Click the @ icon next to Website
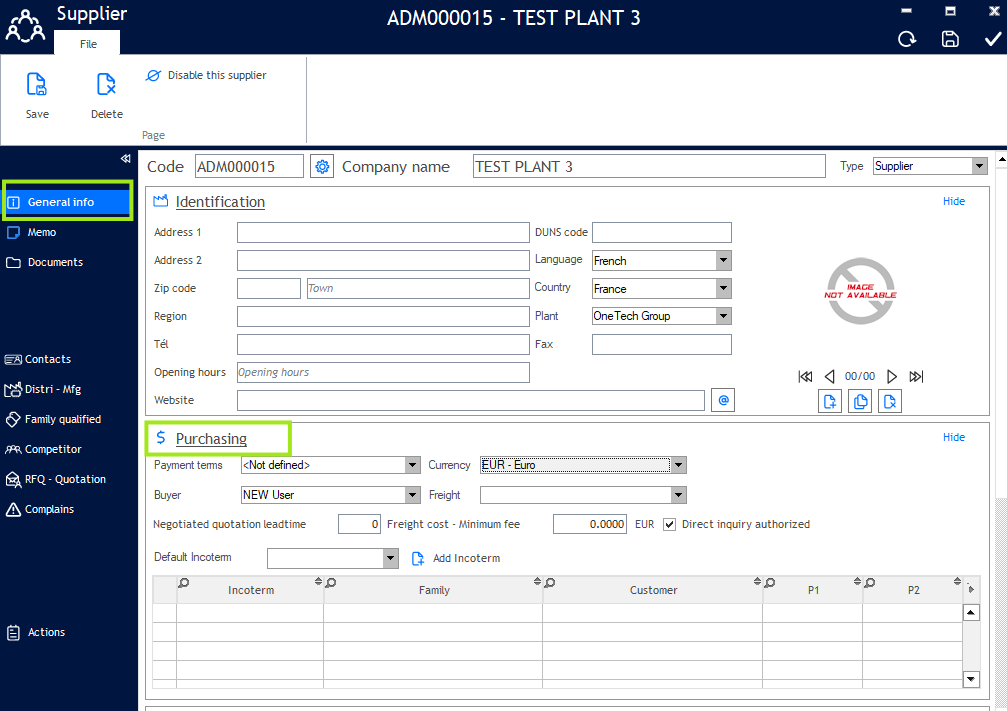Screen dimensions: 1007x711 [723, 400]
